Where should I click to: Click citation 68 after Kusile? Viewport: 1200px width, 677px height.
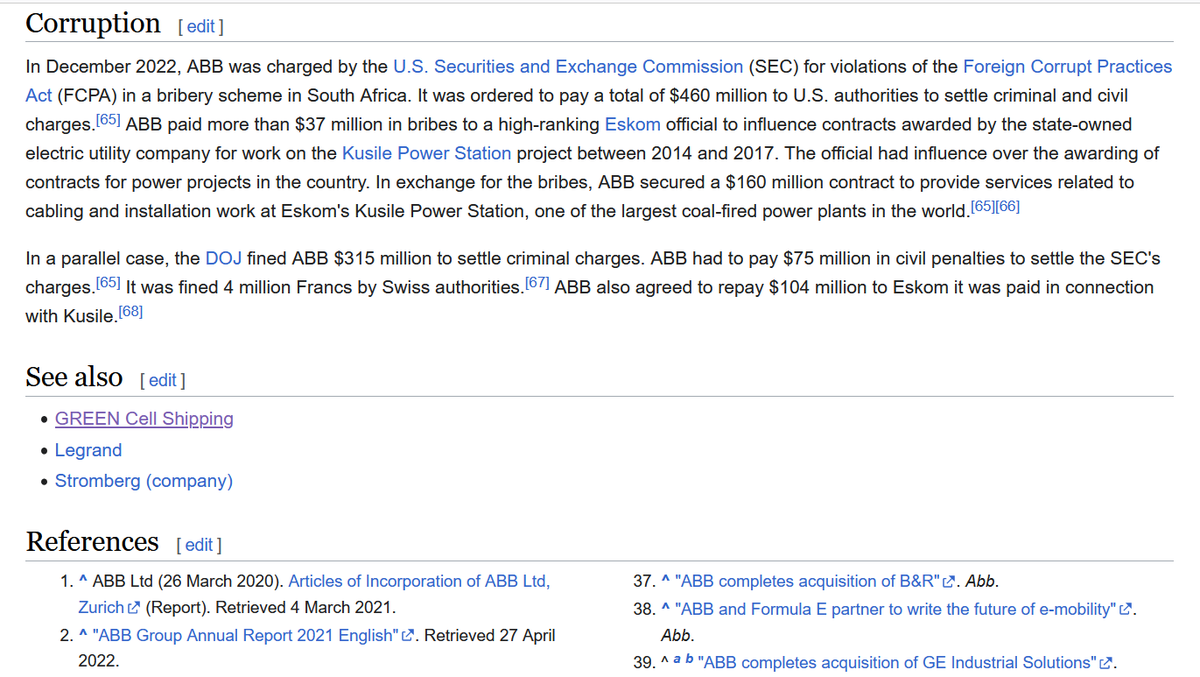click(x=131, y=310)
